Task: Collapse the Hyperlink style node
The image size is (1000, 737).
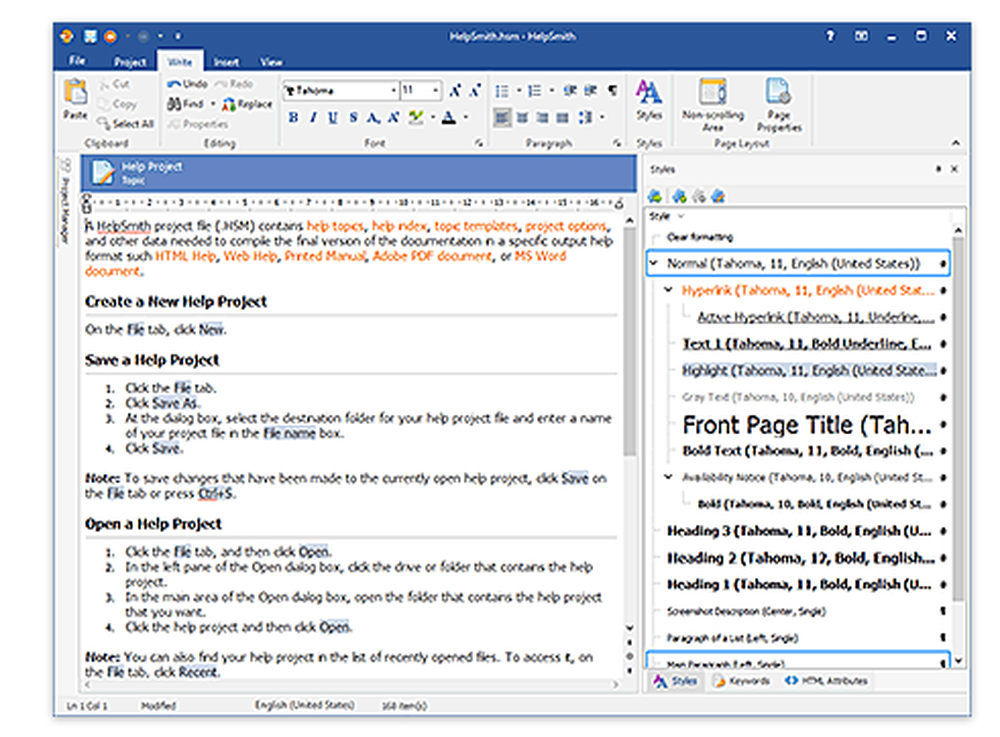Action: tap(668, 290)
